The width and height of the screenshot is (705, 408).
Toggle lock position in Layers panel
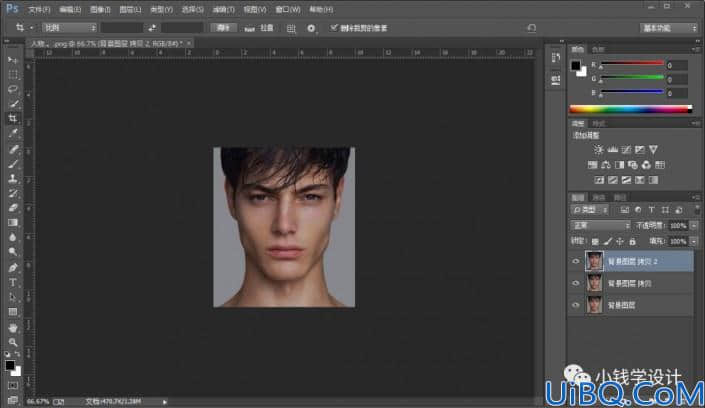[620, 242]
